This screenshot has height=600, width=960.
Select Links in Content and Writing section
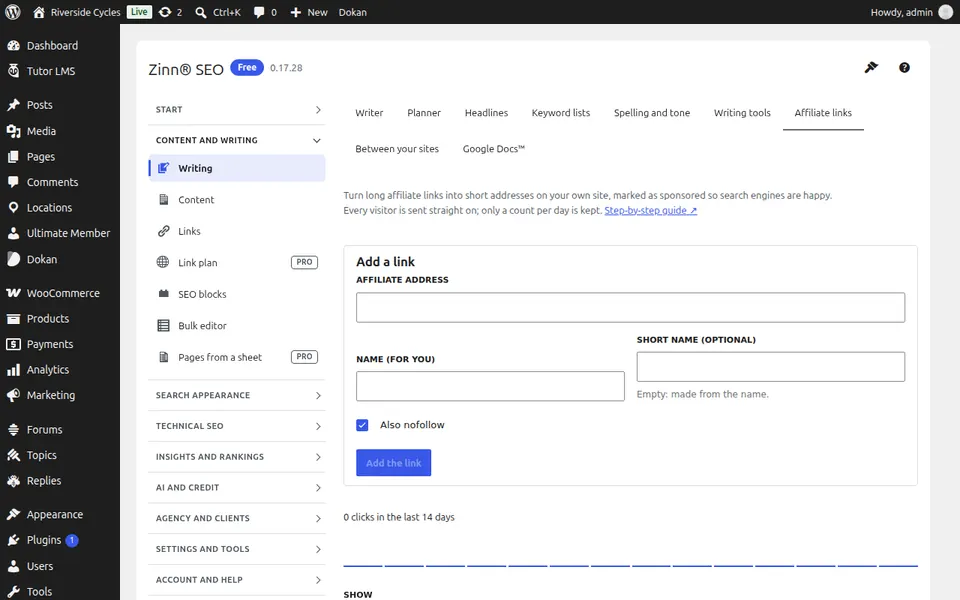236,231
